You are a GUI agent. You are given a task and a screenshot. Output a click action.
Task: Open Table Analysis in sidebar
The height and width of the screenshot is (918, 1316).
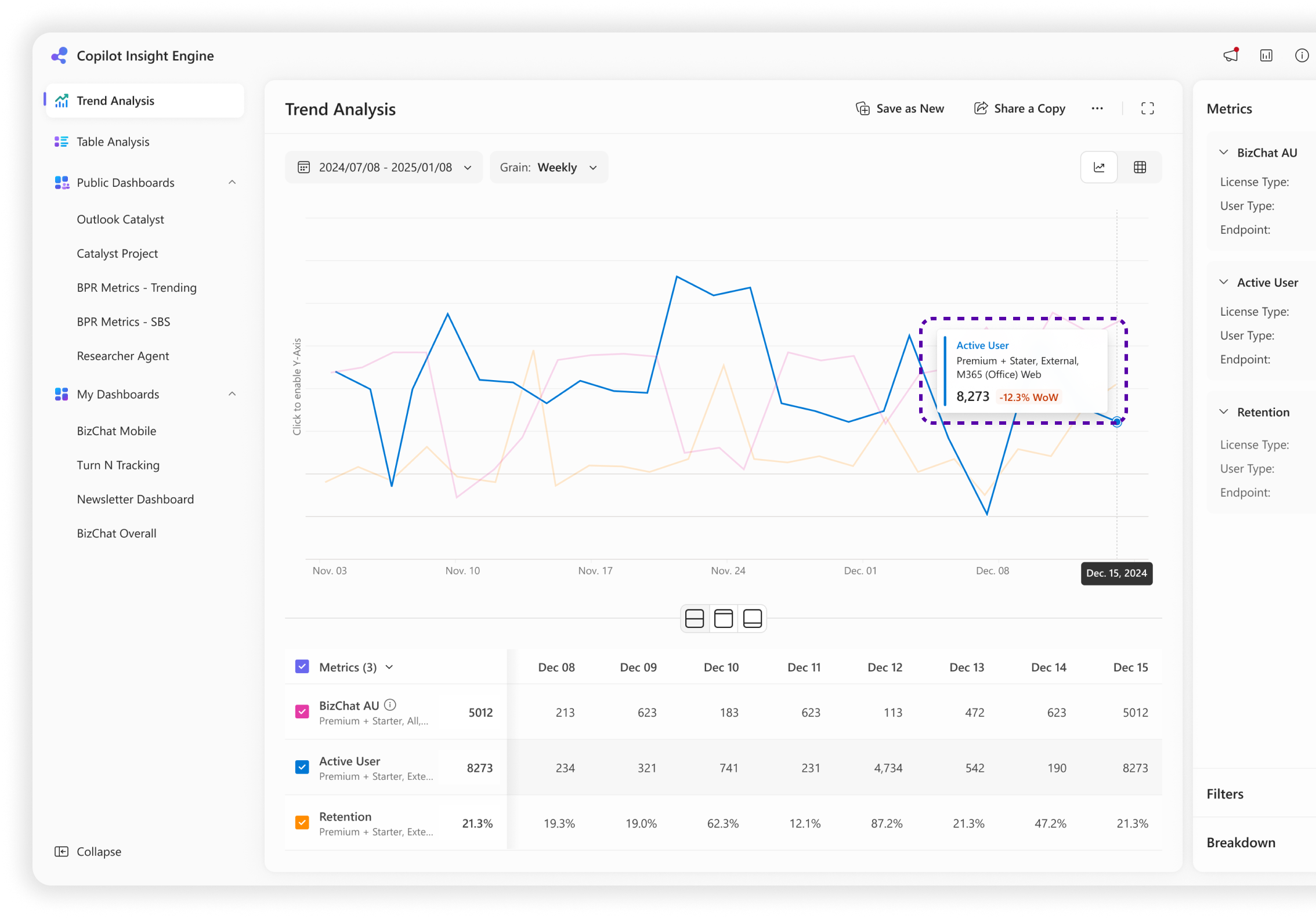point(113,142)
